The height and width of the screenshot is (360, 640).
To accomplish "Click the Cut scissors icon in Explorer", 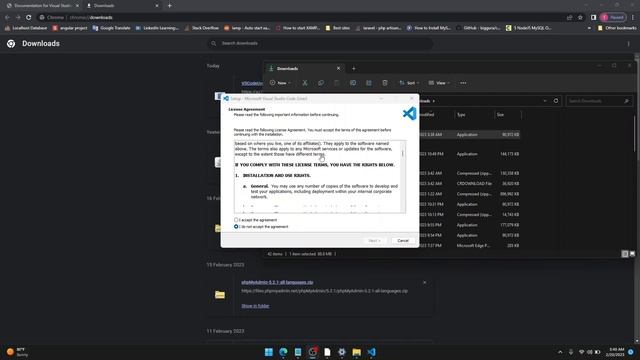I will click(x=305, y=83).
